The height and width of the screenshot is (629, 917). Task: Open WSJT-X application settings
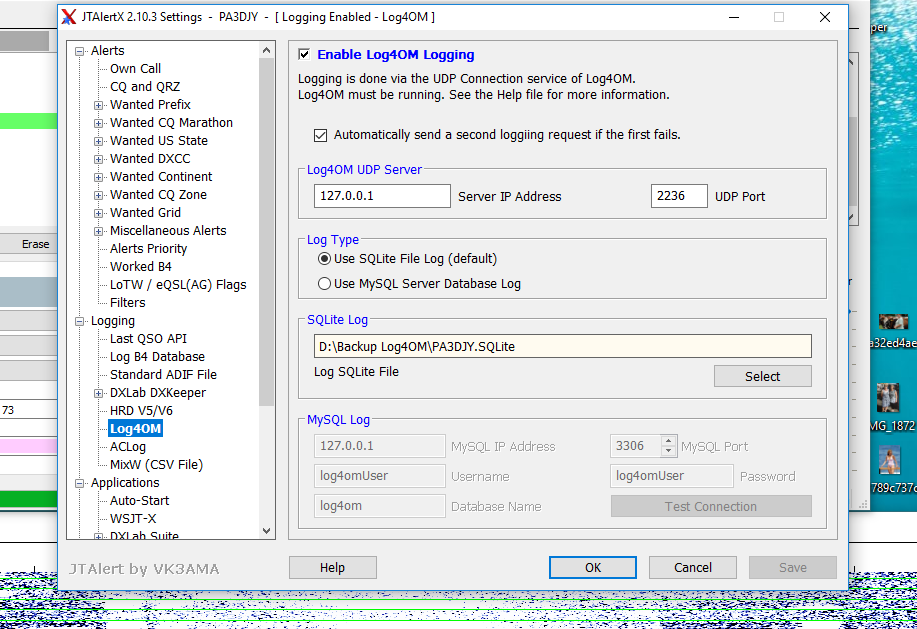pos(133,519)
